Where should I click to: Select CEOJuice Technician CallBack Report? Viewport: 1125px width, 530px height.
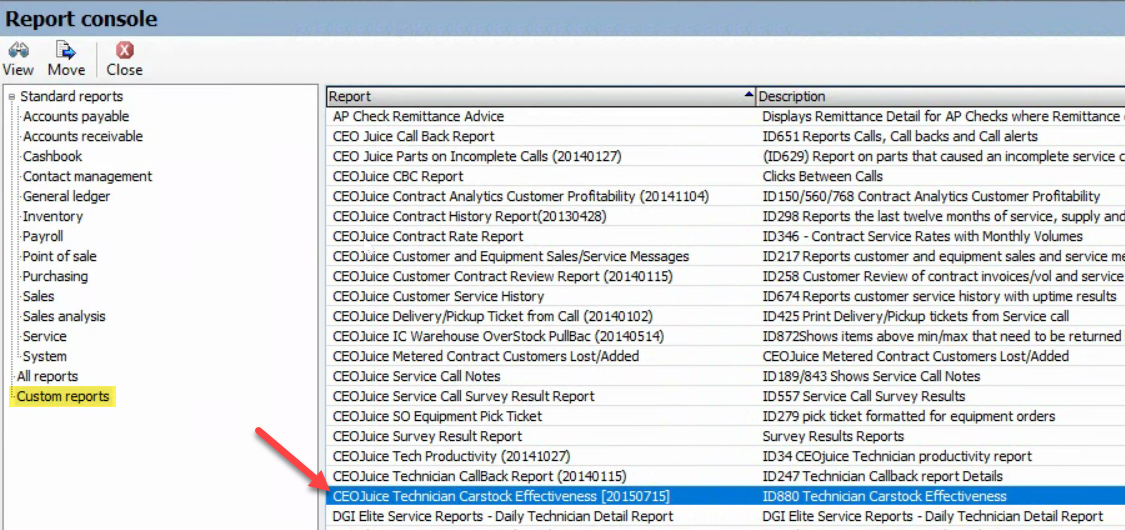coord(479,476)
